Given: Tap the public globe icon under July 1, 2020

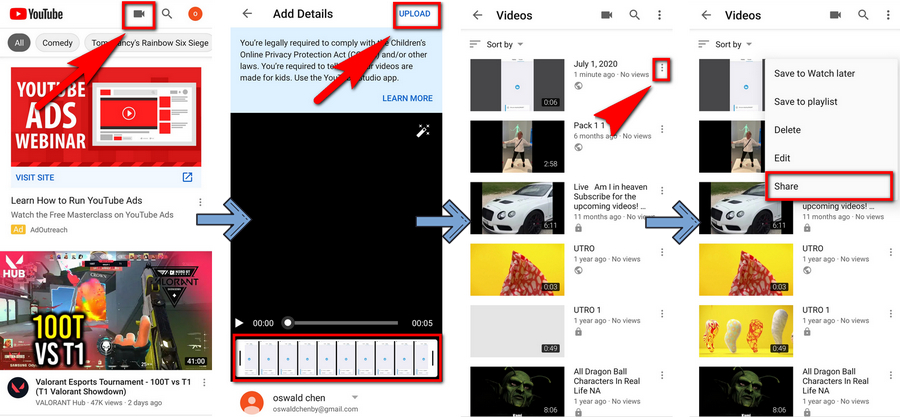Looking at the screenshot, I should (578, 85).
